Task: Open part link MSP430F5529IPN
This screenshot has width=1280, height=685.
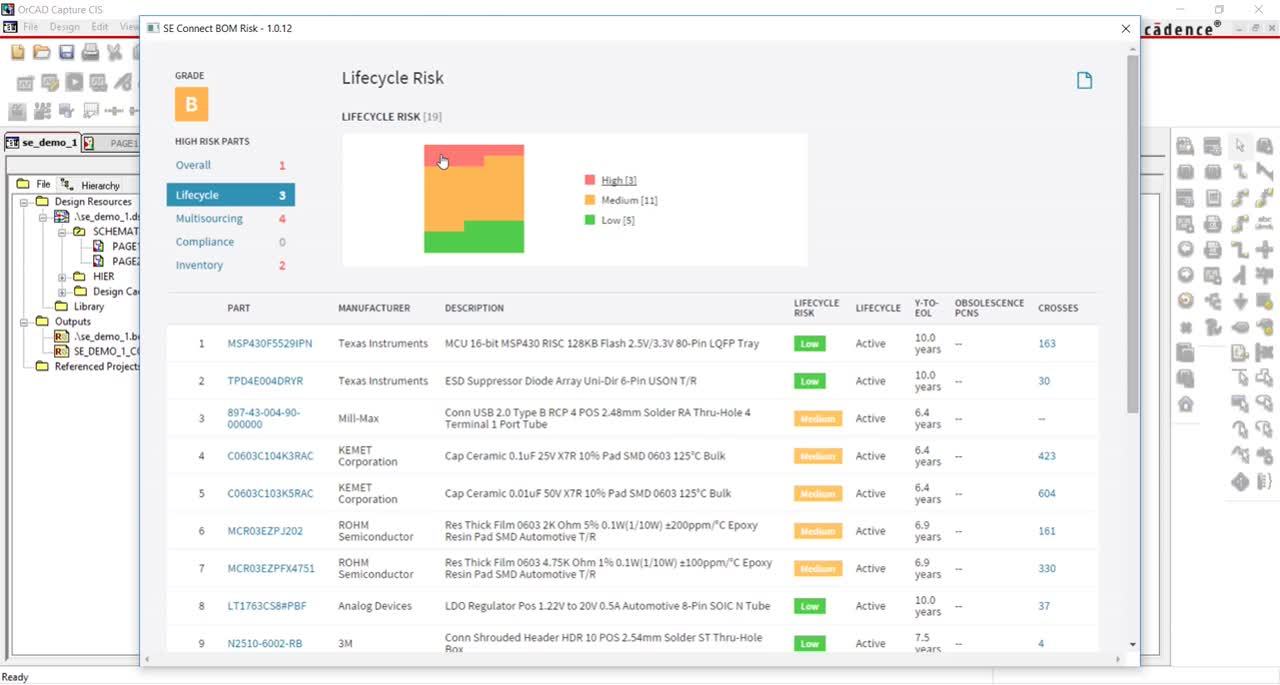Action: (x=270, y=343)
